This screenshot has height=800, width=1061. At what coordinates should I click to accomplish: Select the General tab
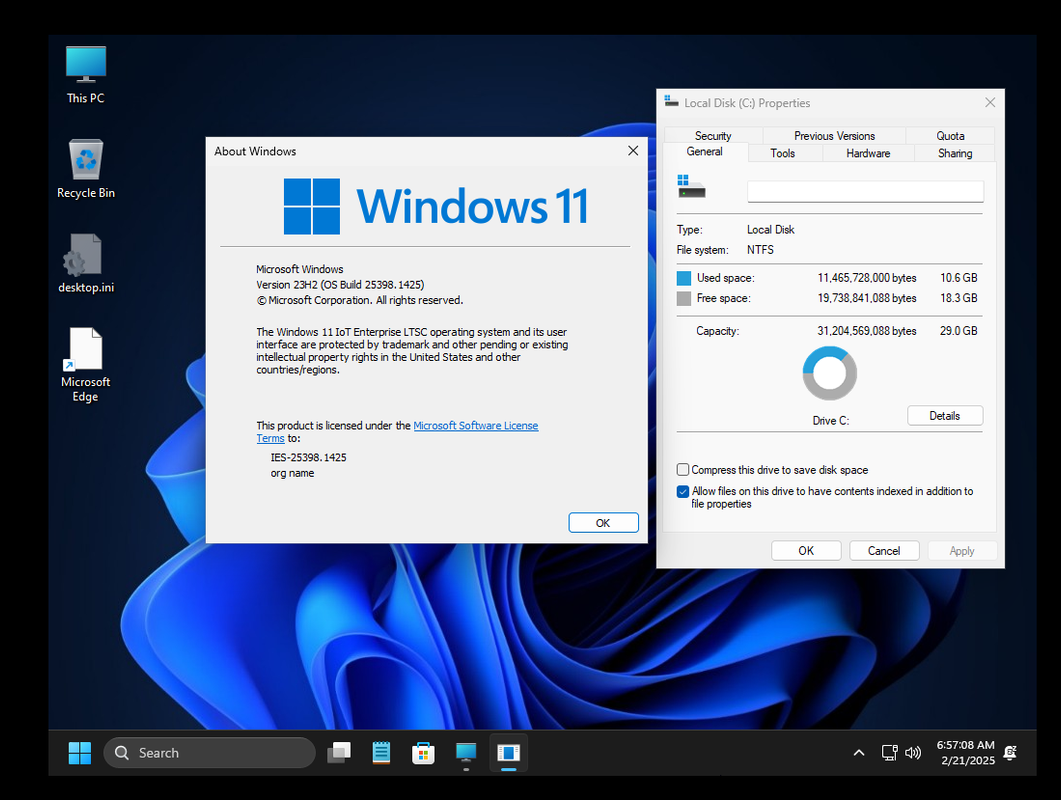pos(704,152)
